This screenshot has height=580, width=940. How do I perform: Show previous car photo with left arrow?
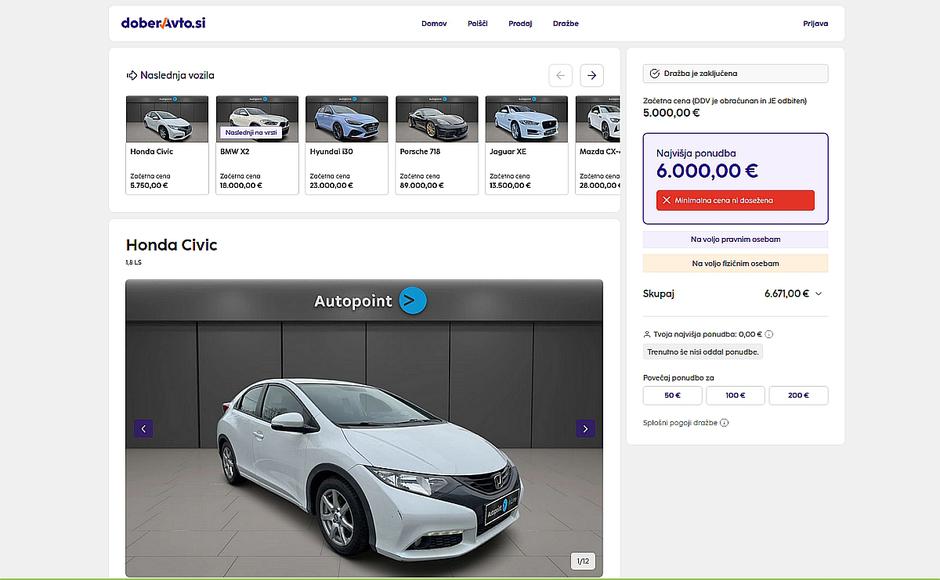(143, 429)
